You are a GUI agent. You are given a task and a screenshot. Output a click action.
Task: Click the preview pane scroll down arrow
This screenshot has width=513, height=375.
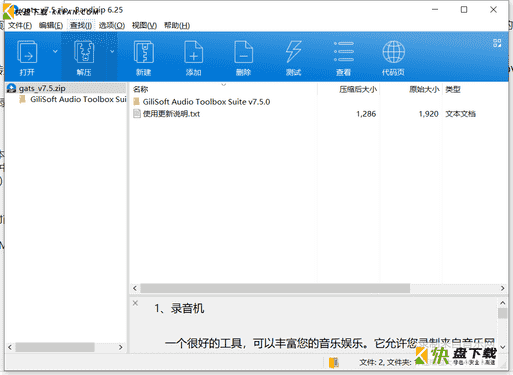point(502,347)
